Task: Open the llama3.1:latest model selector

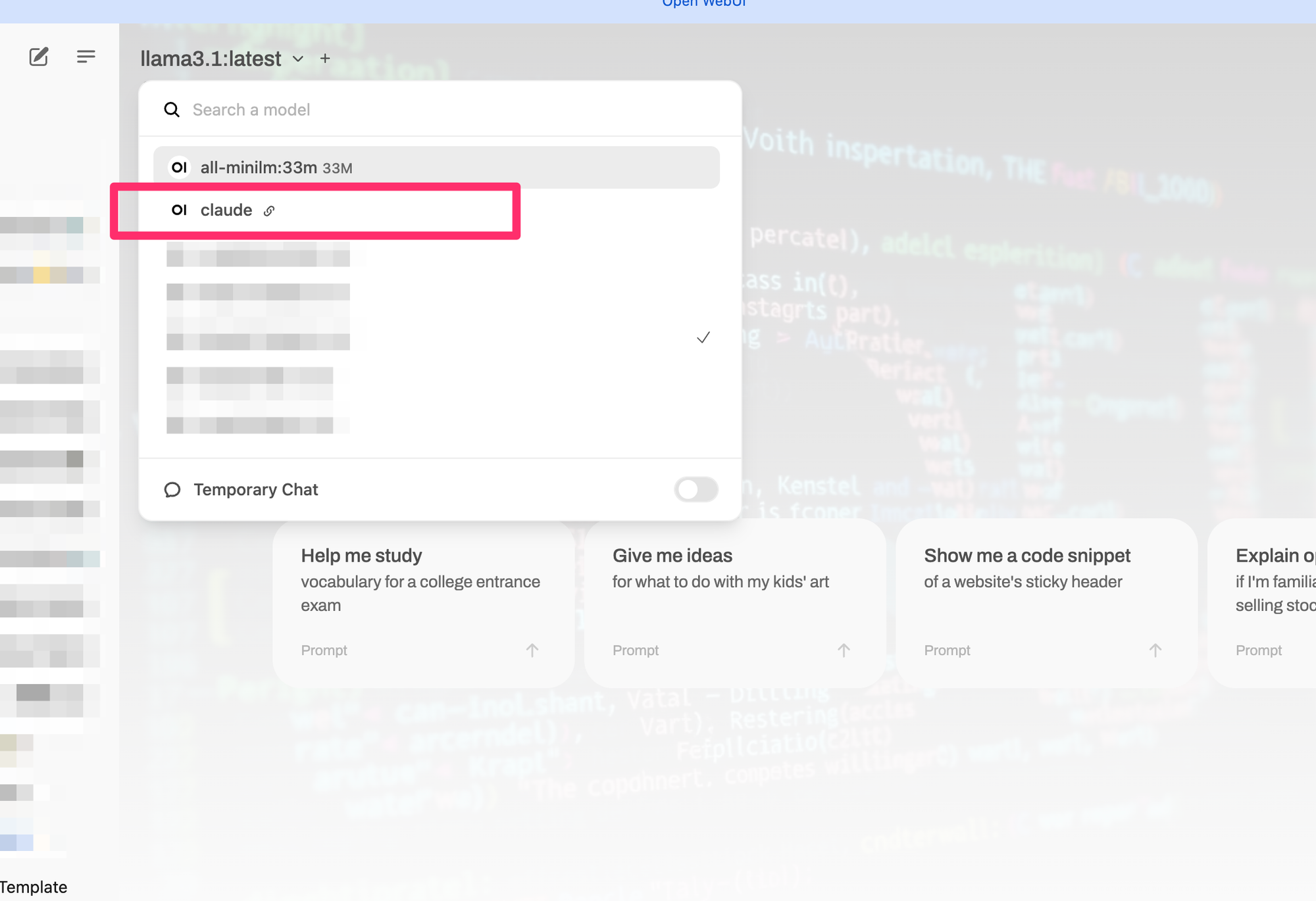Action: tap(211, 59)
